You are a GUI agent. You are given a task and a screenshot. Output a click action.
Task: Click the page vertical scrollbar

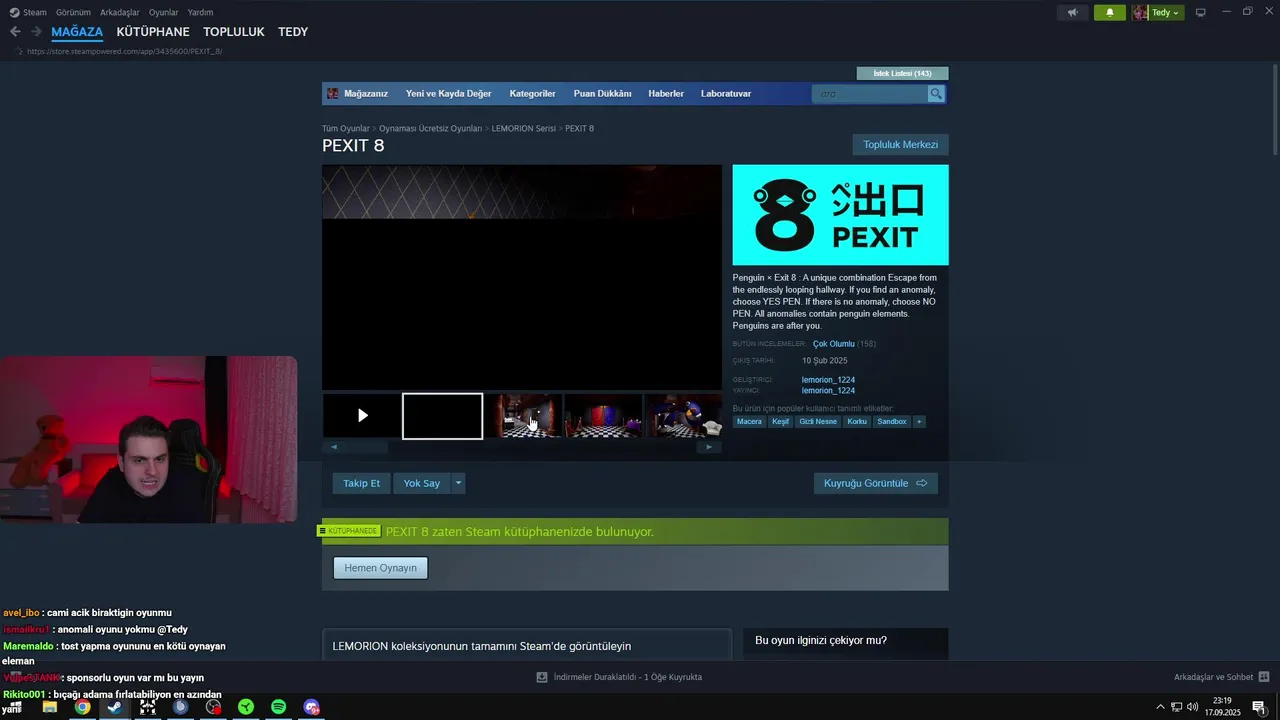click(1274, 110)
